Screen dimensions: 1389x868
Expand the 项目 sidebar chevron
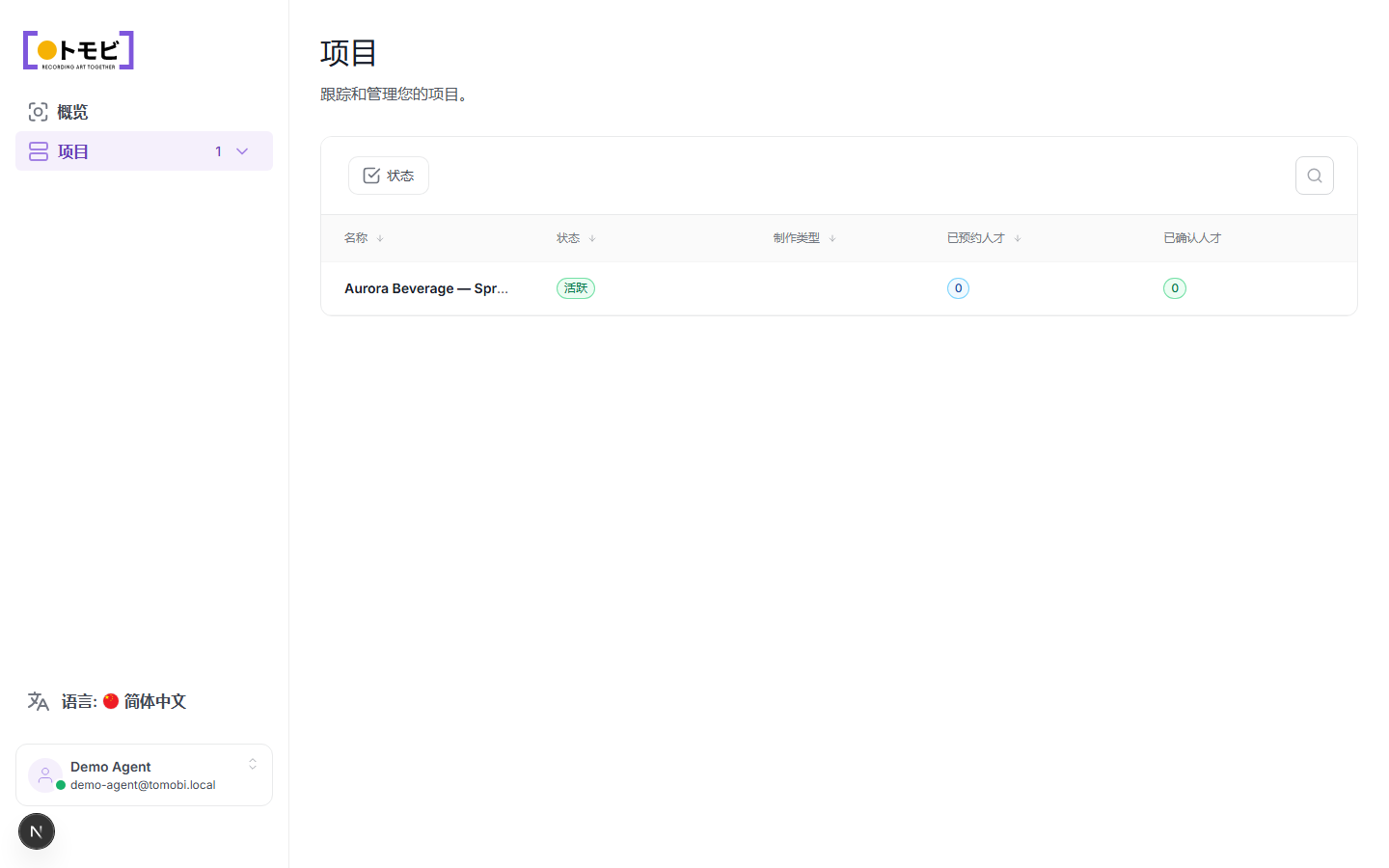[x=242, y=151]
